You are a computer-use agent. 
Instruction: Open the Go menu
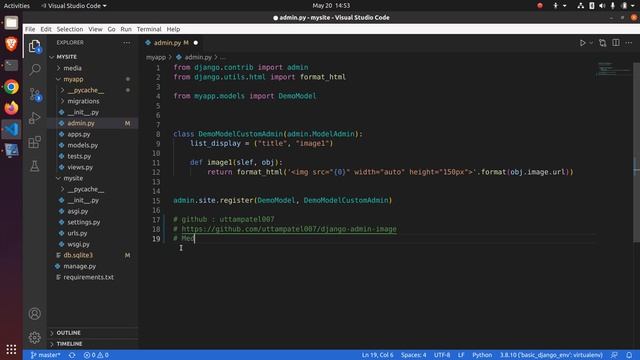click(111, 29)
